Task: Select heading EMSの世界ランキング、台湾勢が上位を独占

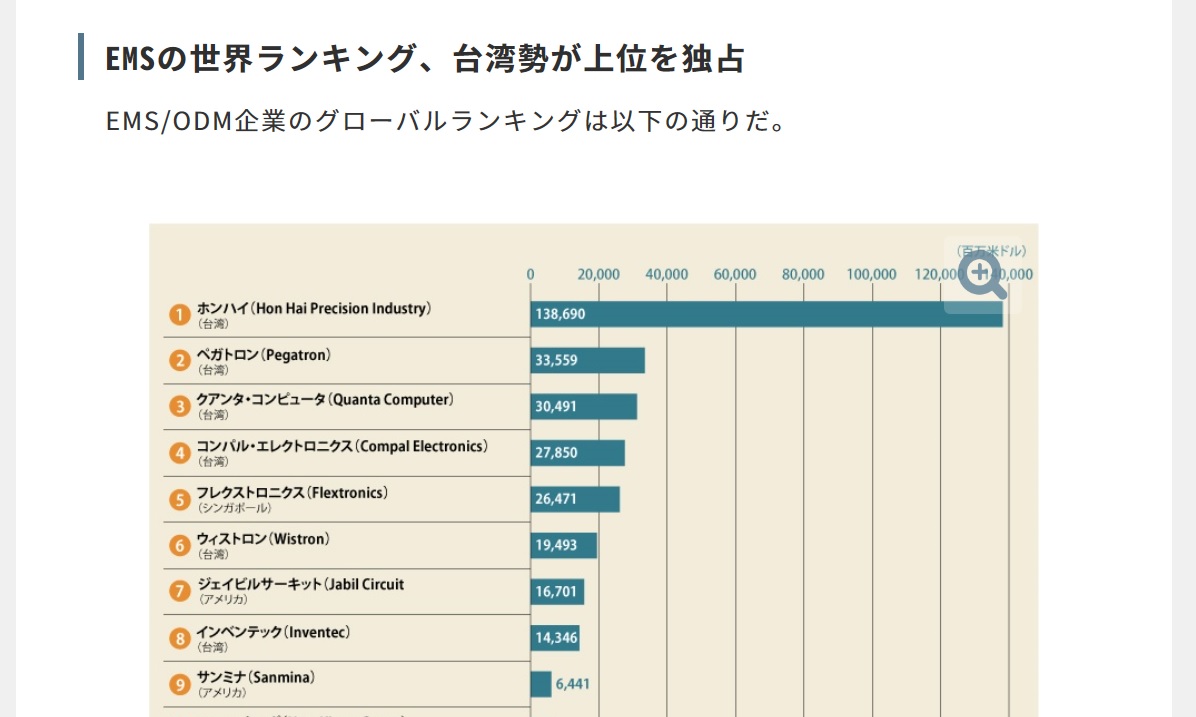Action: (x=424, y=58)
